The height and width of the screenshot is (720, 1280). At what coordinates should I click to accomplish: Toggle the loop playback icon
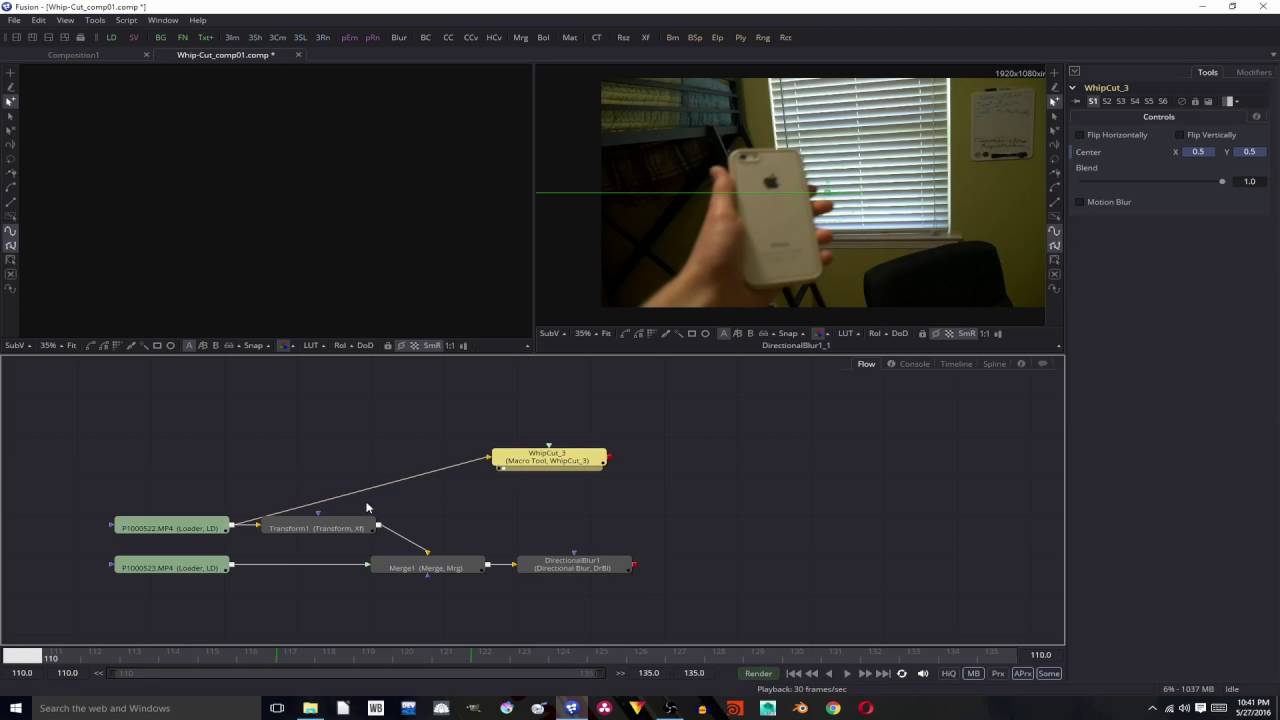coord(902,674)
